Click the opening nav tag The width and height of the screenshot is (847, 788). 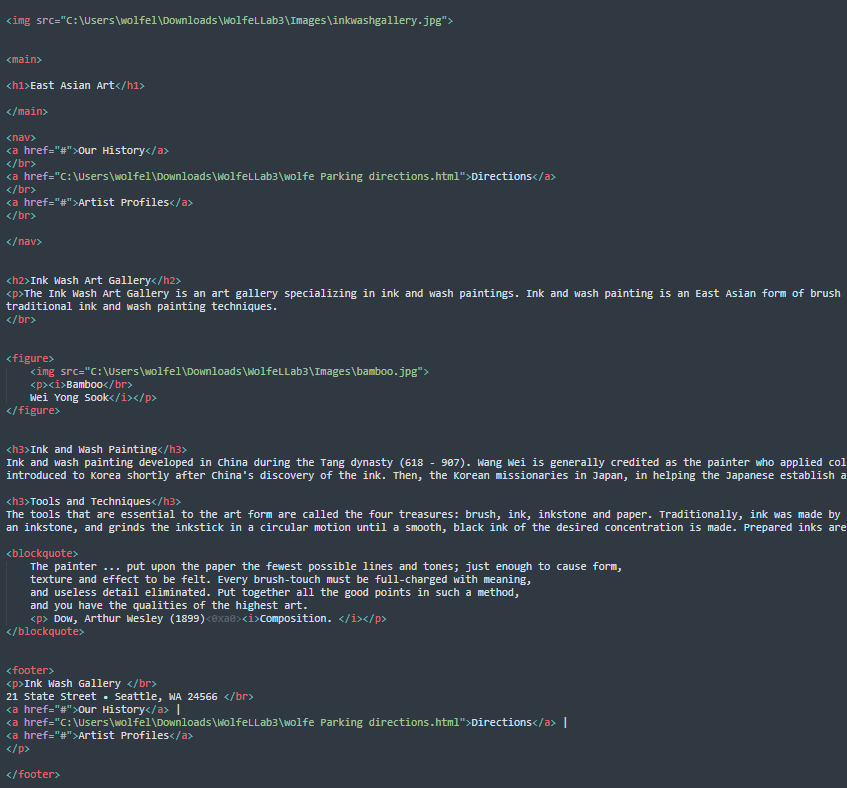pos(21,138)
